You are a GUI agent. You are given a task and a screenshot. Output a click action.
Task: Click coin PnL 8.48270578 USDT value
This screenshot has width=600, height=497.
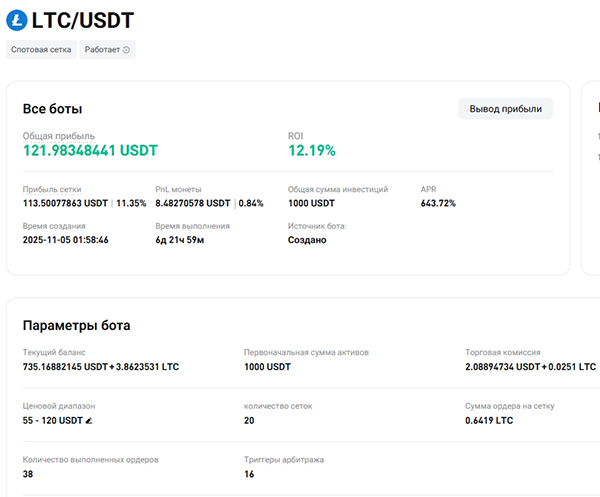(x=193, y=203)
